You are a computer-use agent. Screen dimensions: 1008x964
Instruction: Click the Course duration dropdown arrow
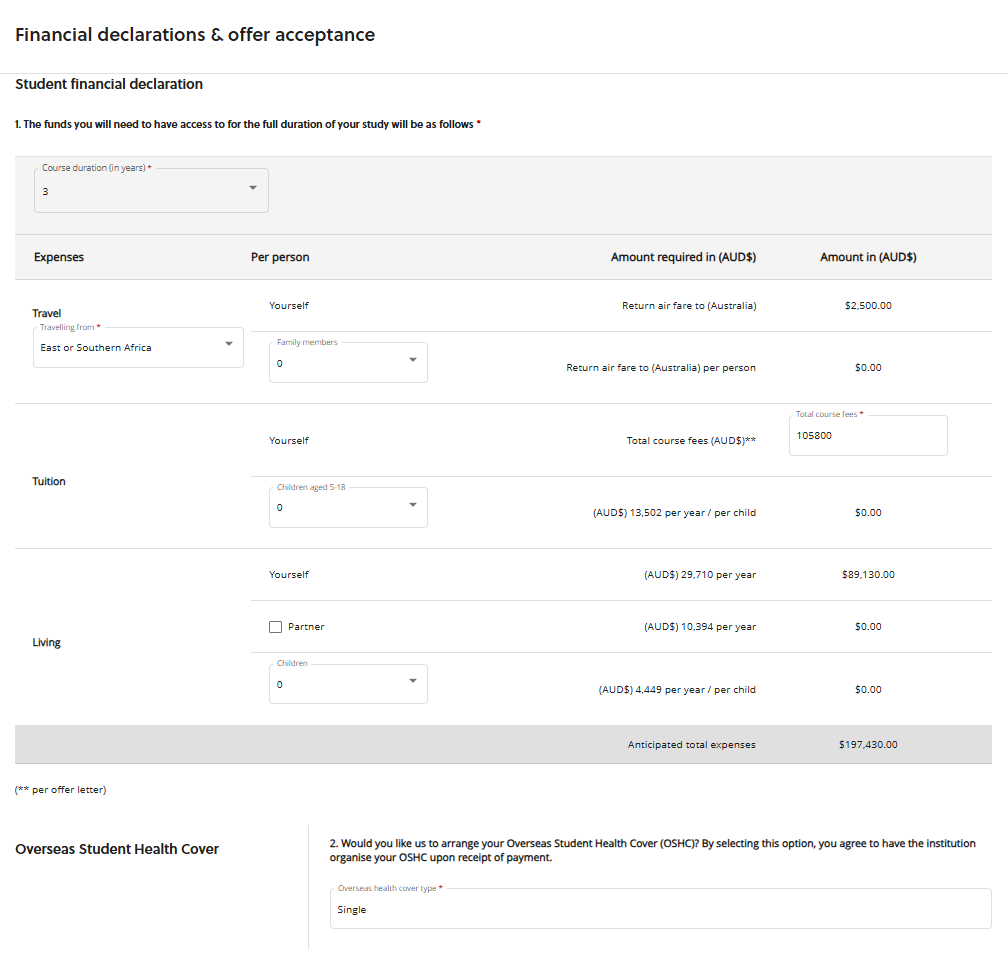tap(252, 188)
